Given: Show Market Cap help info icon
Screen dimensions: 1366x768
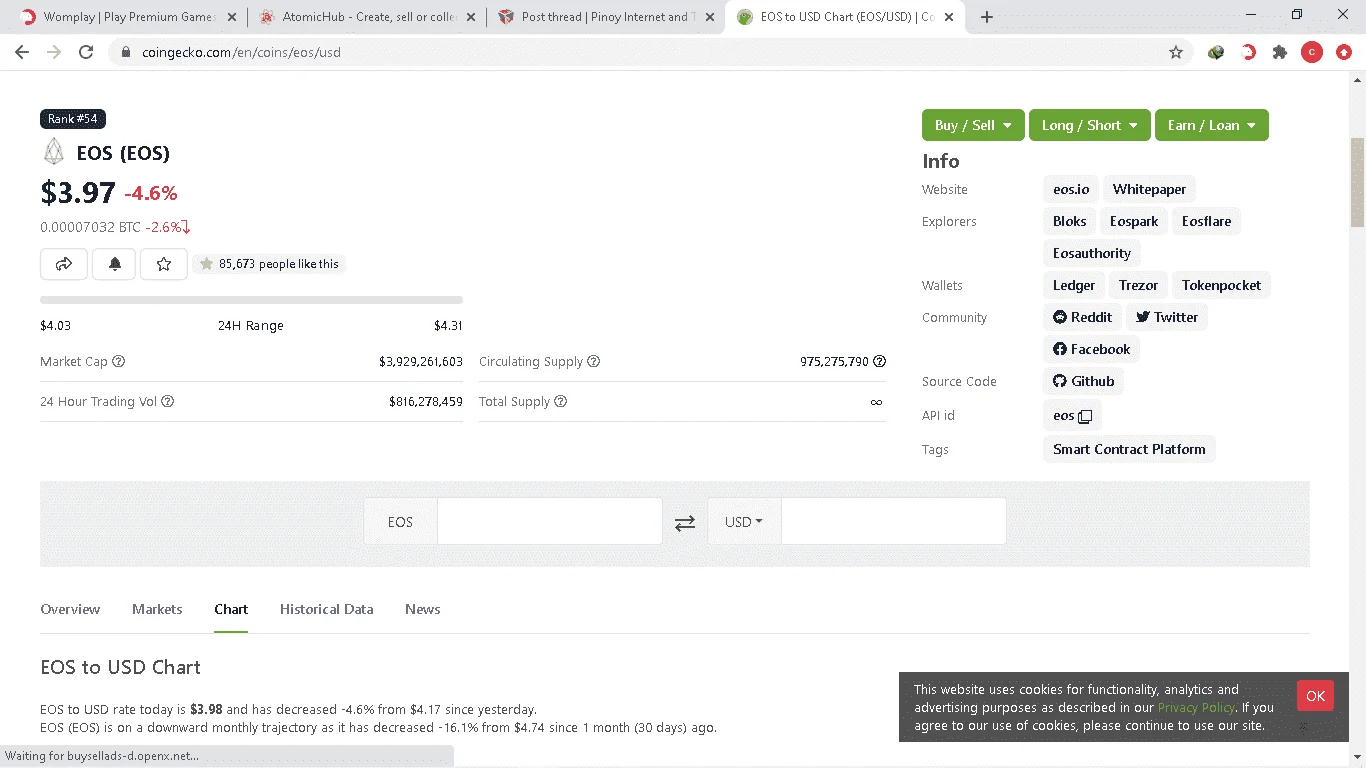Looking at the screenshot, I should pyautogui.click(x=119, y=361).
